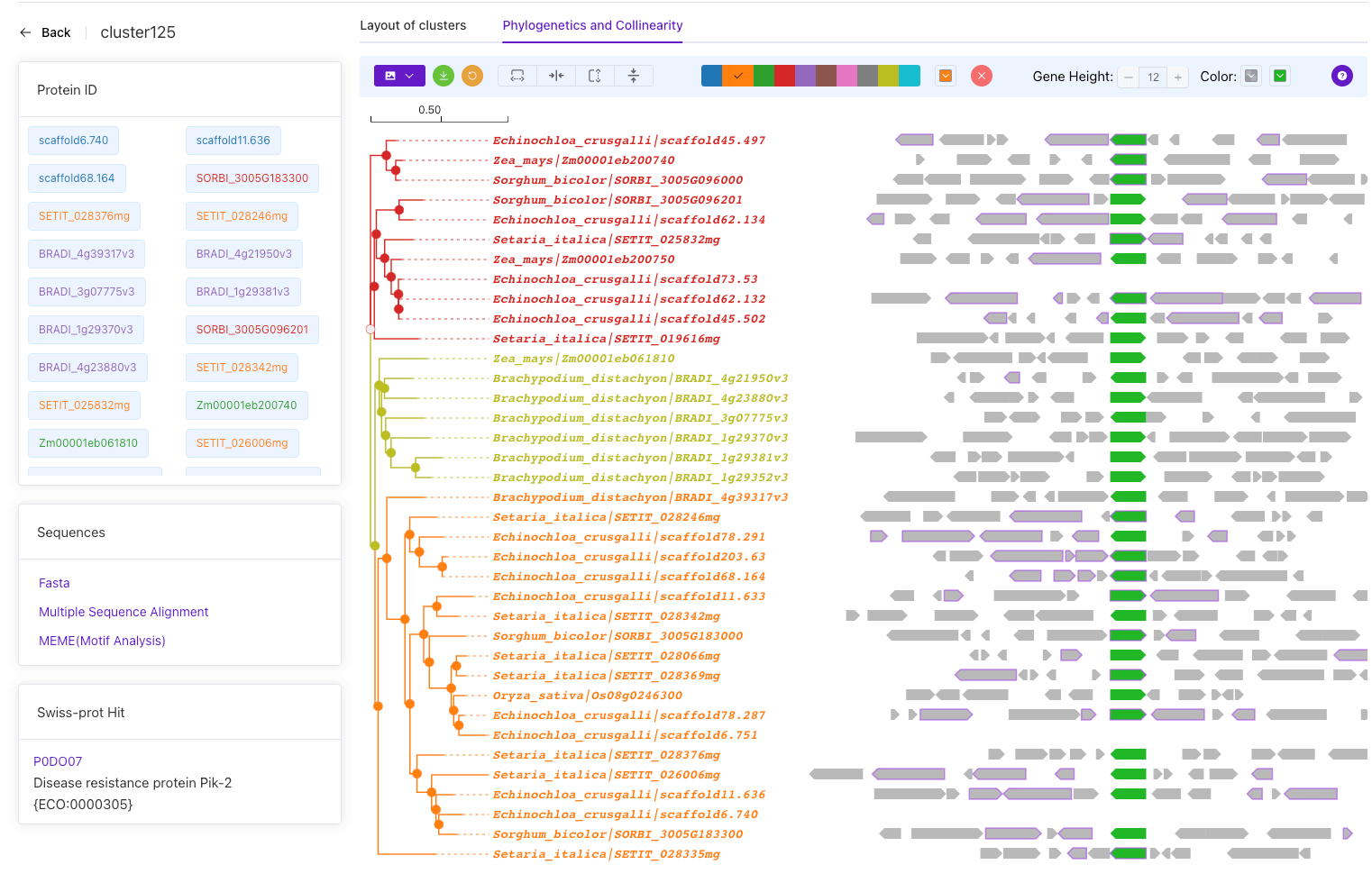Open help via purple question mark
Viewport: 1372px width, 883px height.
click(x=1341, y=77)
